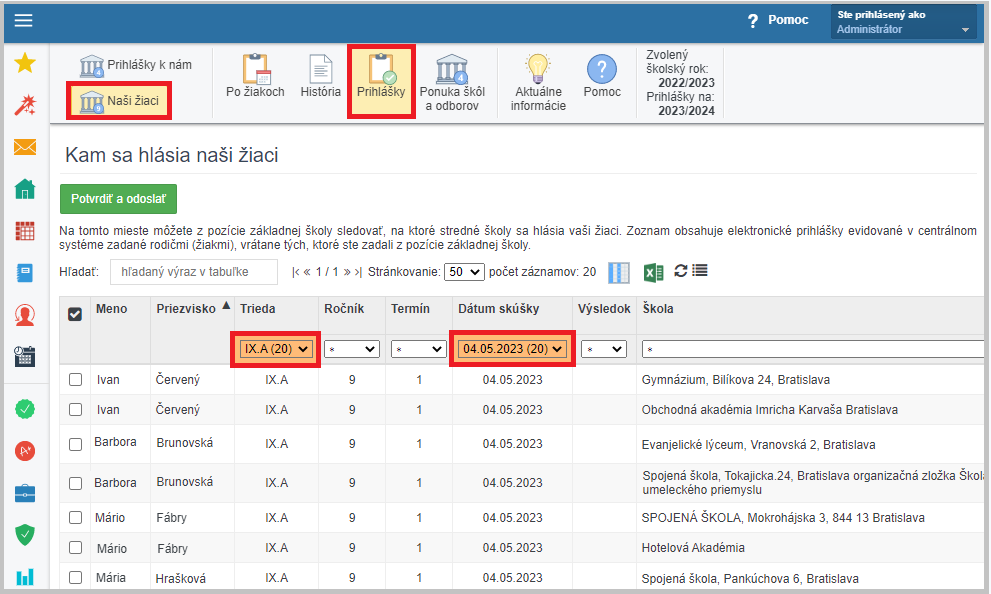Go to the next page of results
991x594 pixels.
347,272
